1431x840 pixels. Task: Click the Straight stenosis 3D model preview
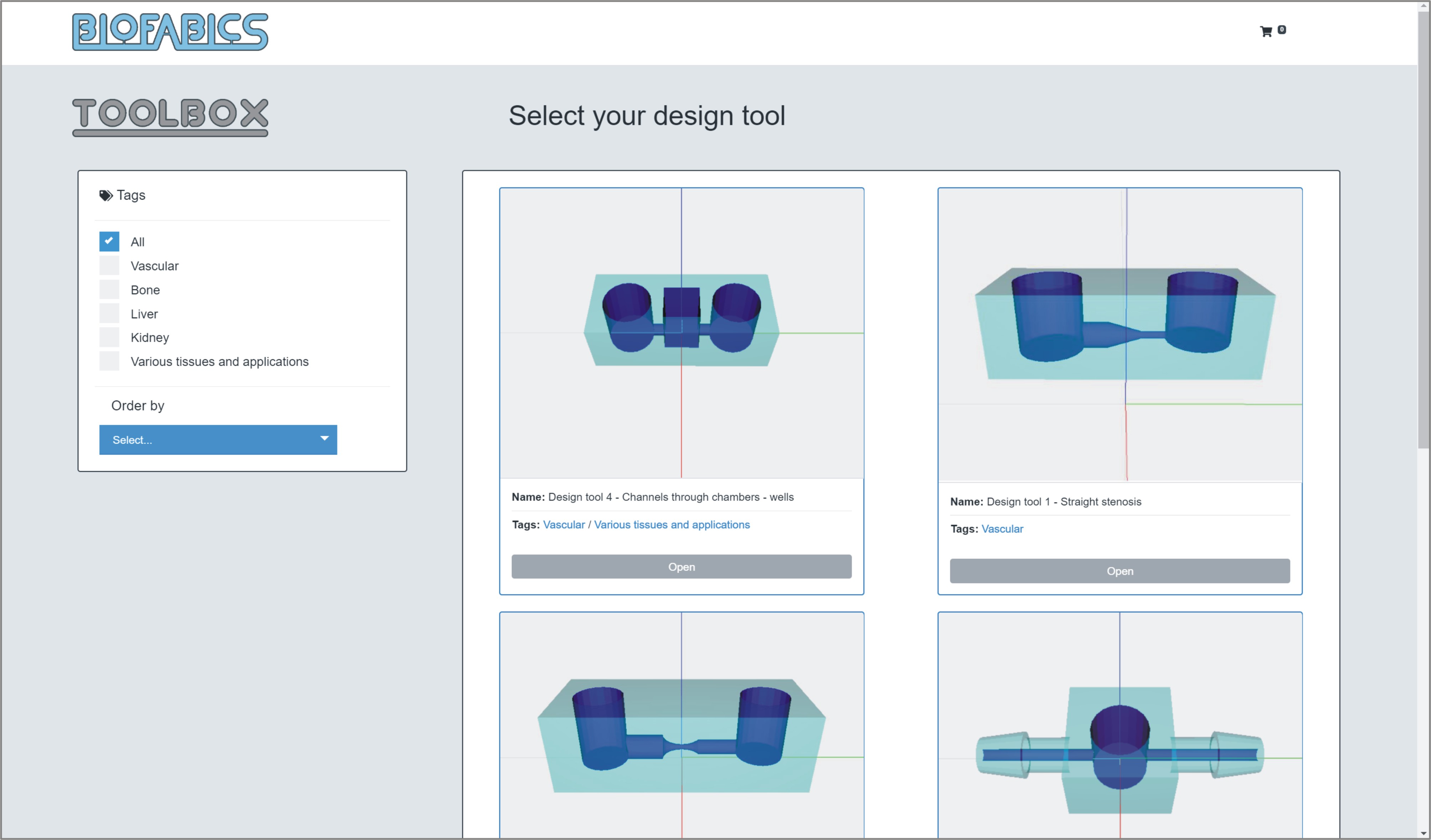1119,335
